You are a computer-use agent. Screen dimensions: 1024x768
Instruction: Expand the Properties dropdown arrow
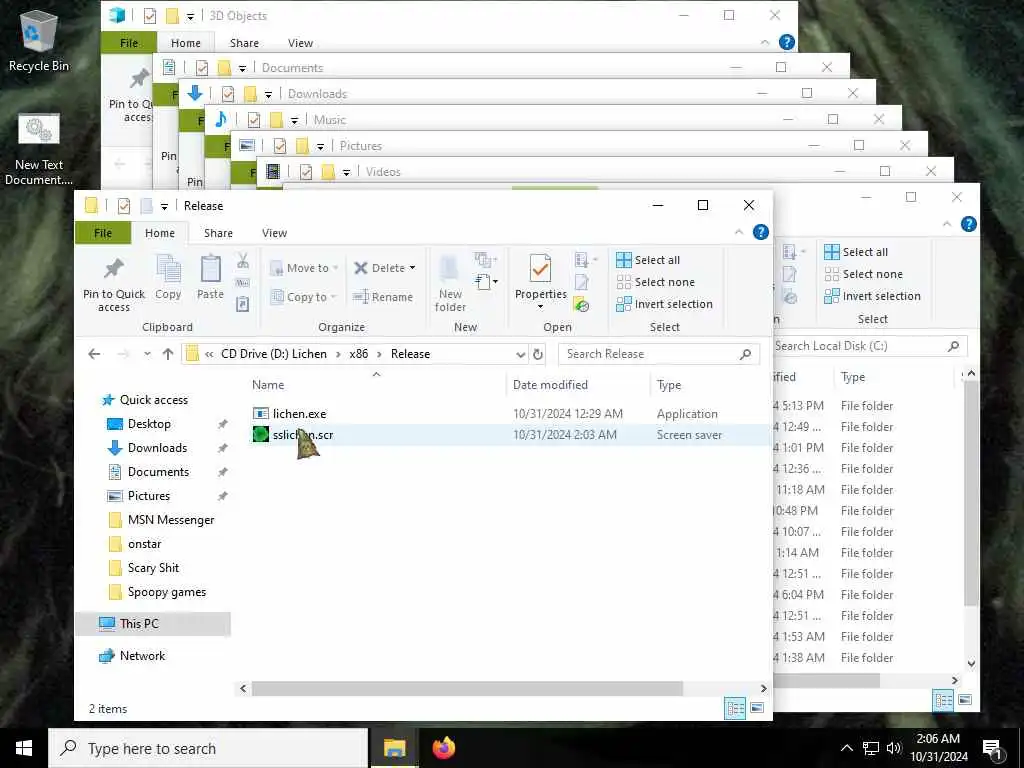540,306
